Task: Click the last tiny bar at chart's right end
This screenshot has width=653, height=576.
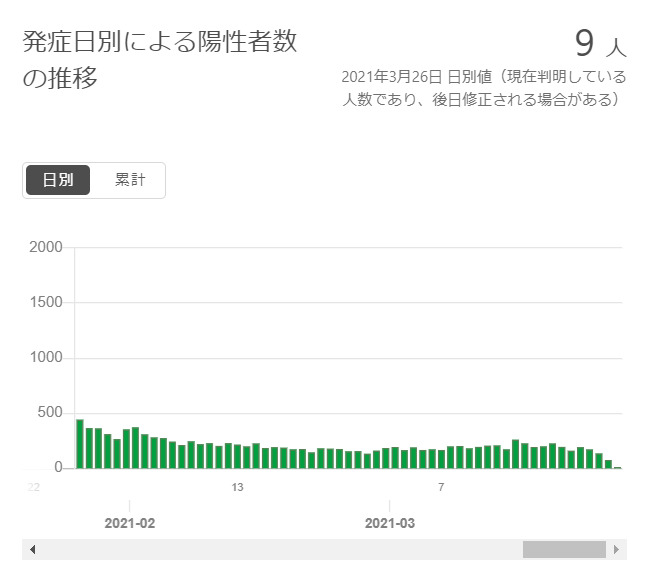Action: click(x=617, y=467)
